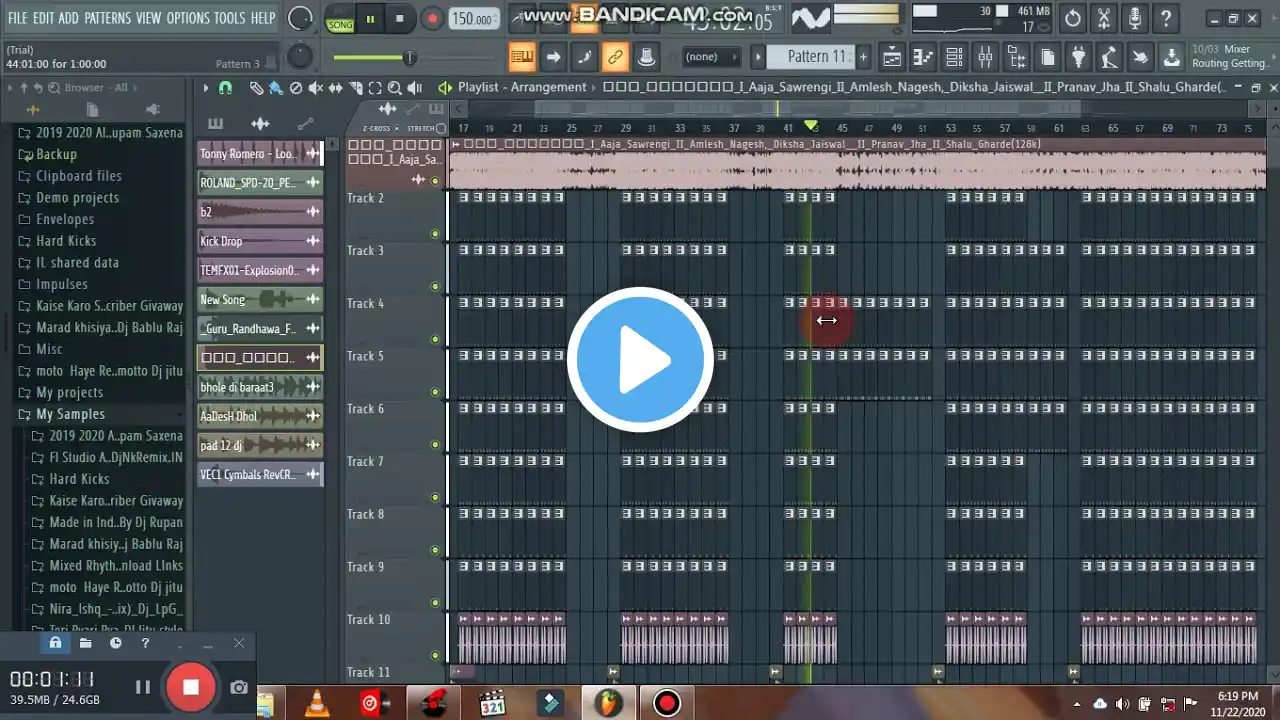Select the Mute tool in Playlist toolbar
This screenshot has height=720, width=1280.
point(316,88)
